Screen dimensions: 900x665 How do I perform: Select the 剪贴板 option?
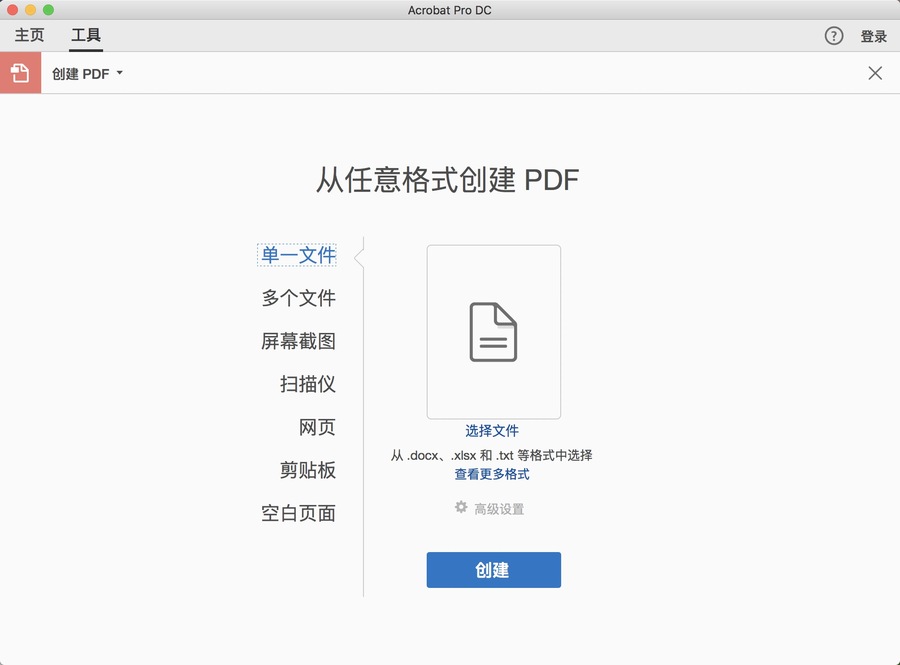pos(308,470)
